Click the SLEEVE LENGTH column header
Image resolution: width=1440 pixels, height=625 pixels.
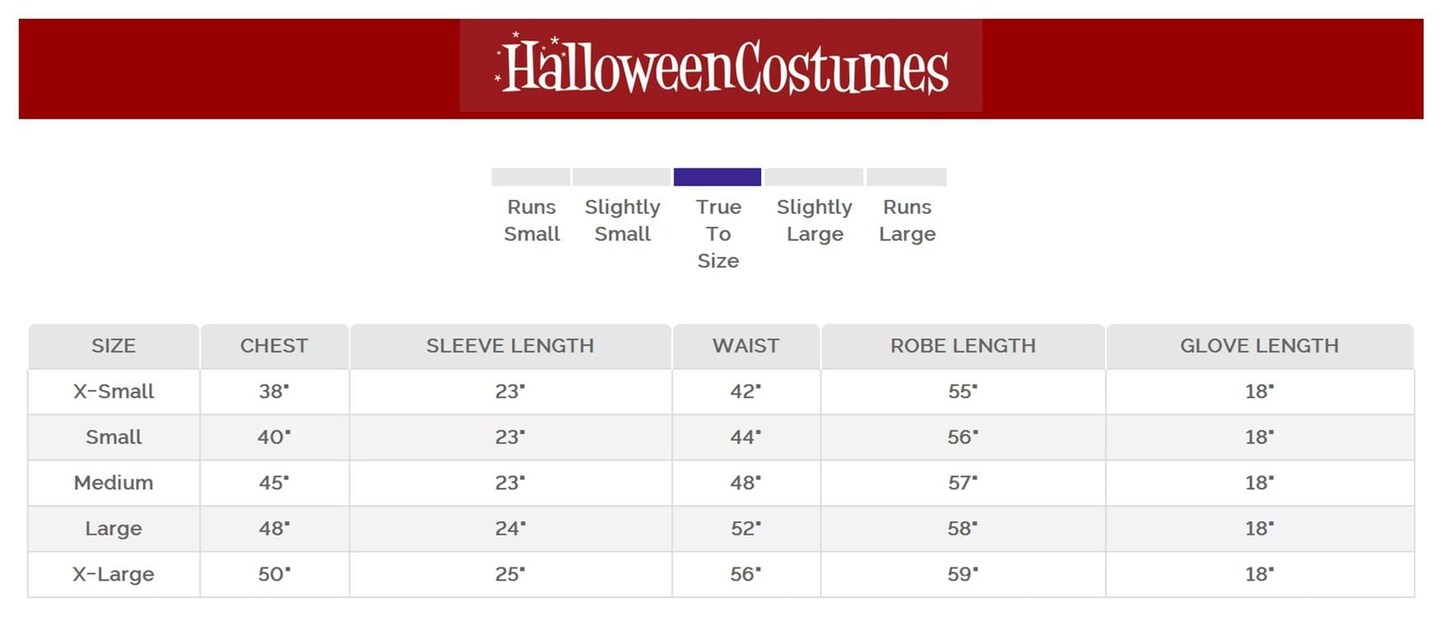pos(510,346)
